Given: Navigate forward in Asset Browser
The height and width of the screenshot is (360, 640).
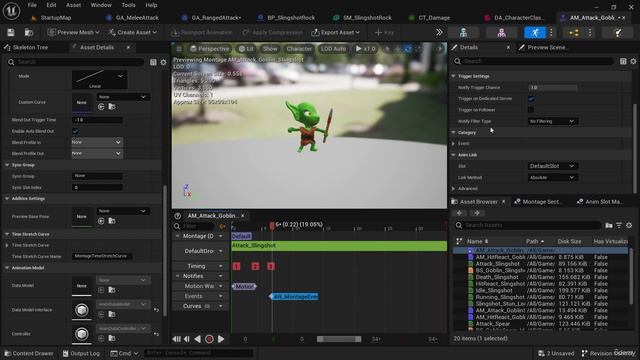Looking at the screenshot, I should 476,213.
